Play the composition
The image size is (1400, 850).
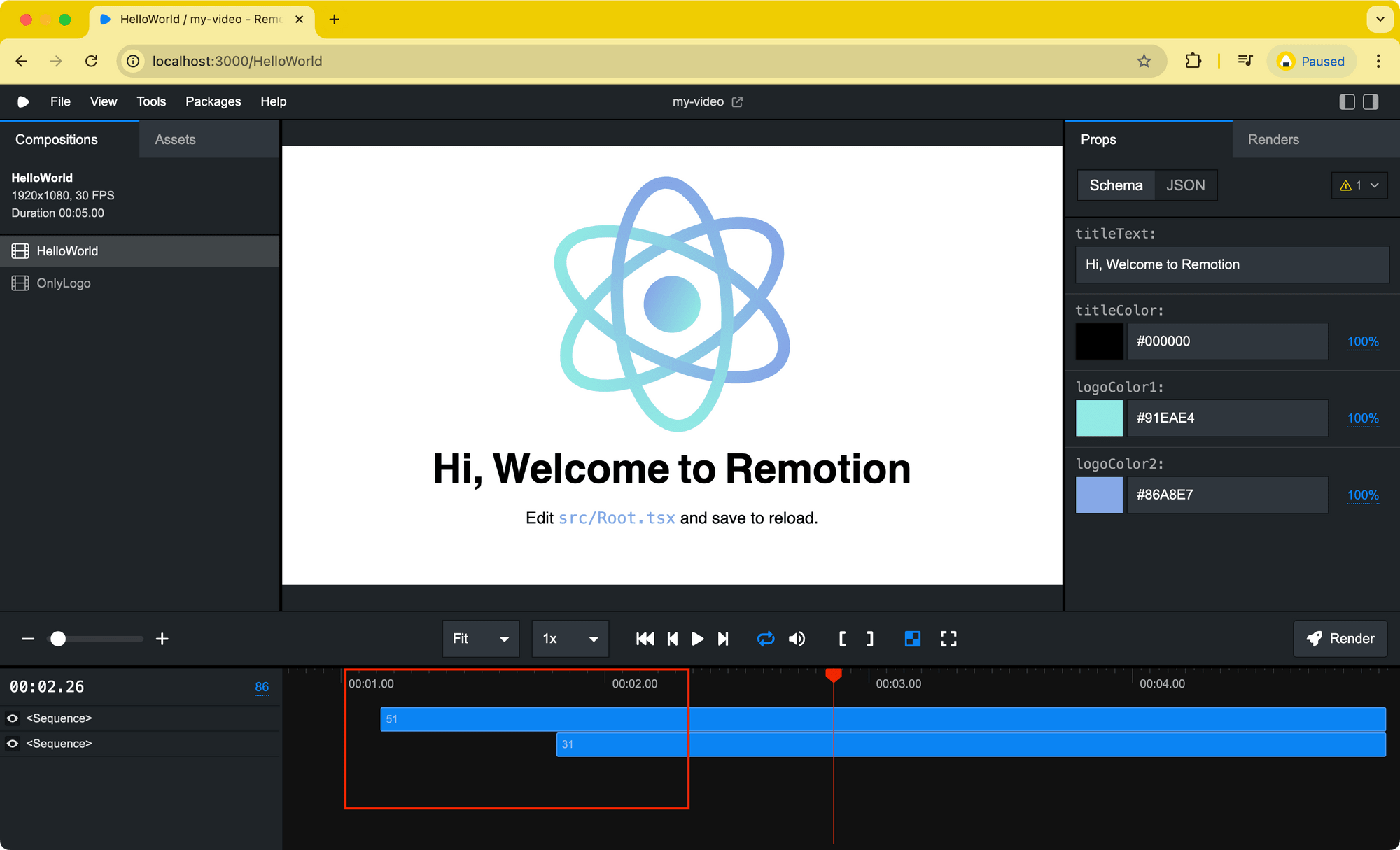click(697, 639)
